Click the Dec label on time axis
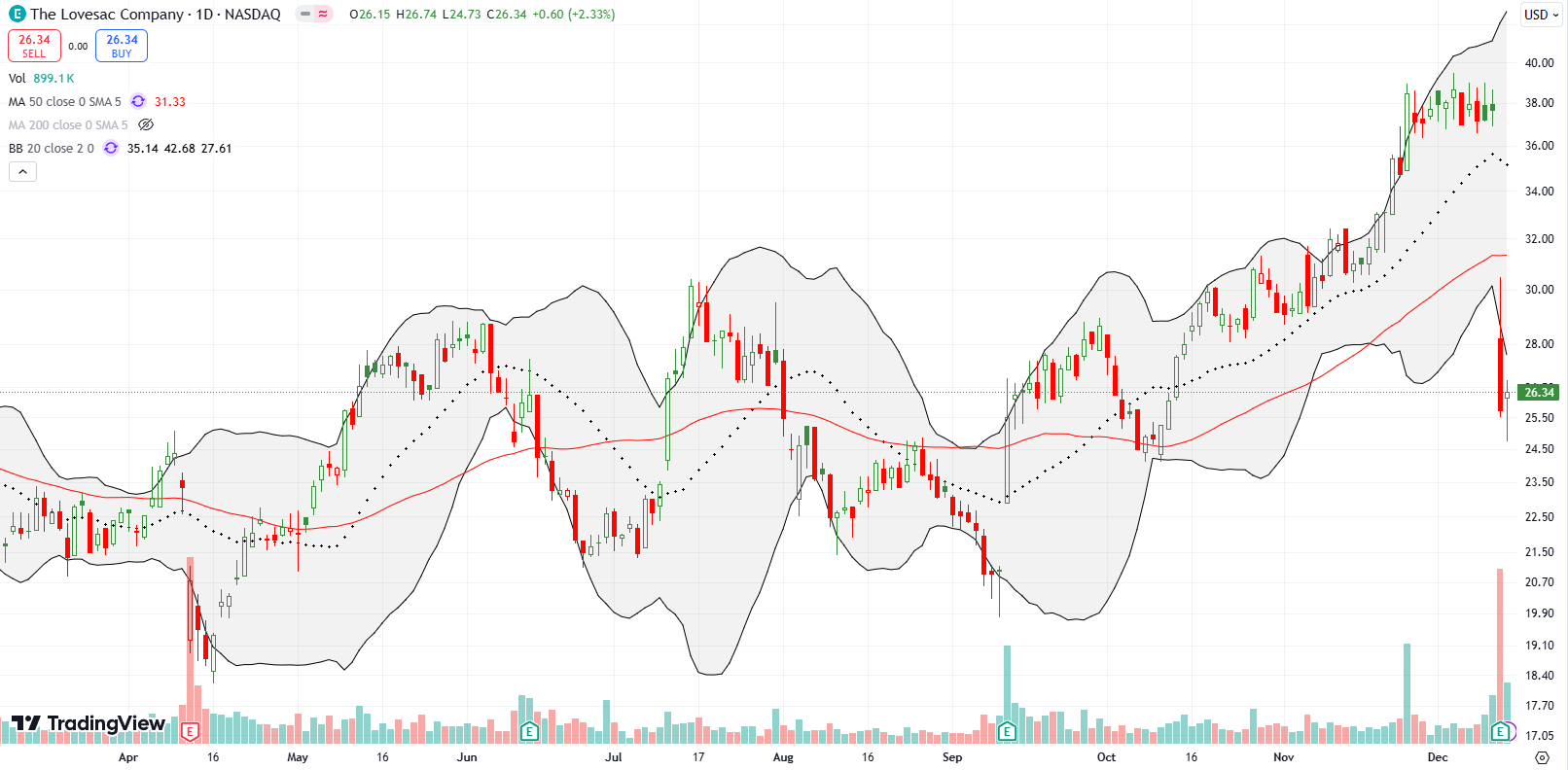Screen dimensions: 1568x770 (x=1438, y=757)
